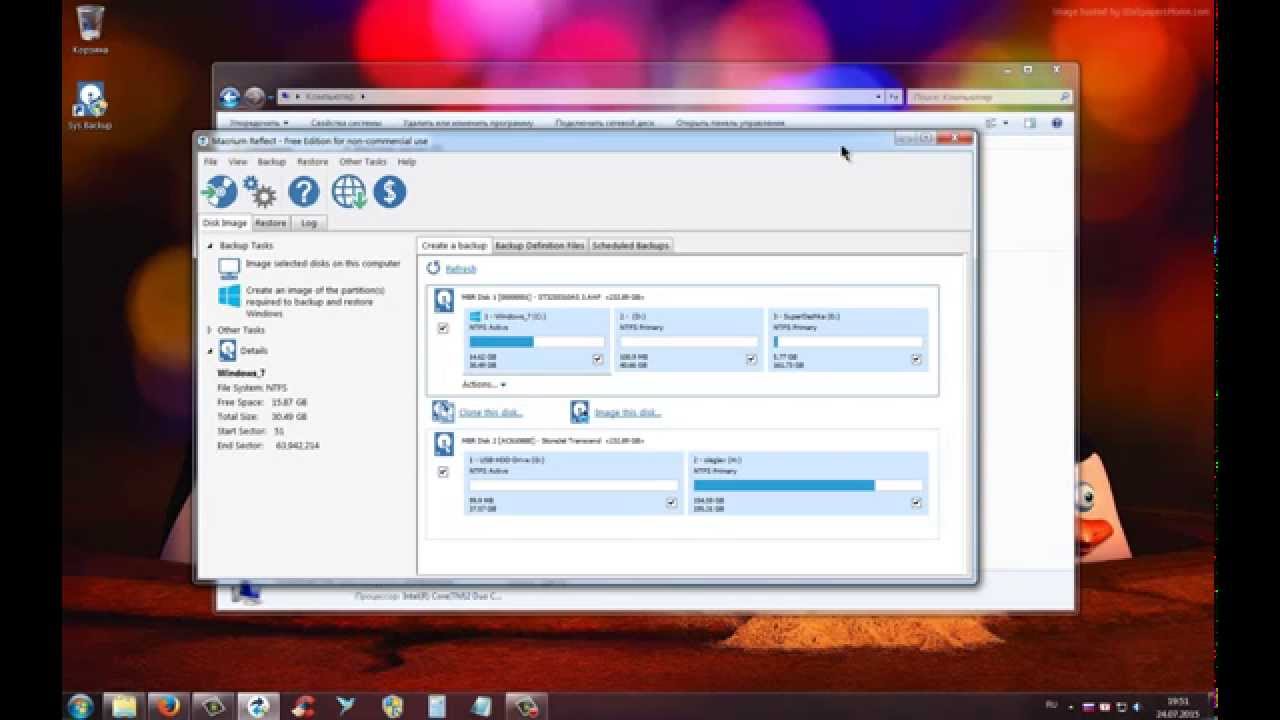Open the Backup menu
Screen dimensions: 1280x720
(272, 162)
